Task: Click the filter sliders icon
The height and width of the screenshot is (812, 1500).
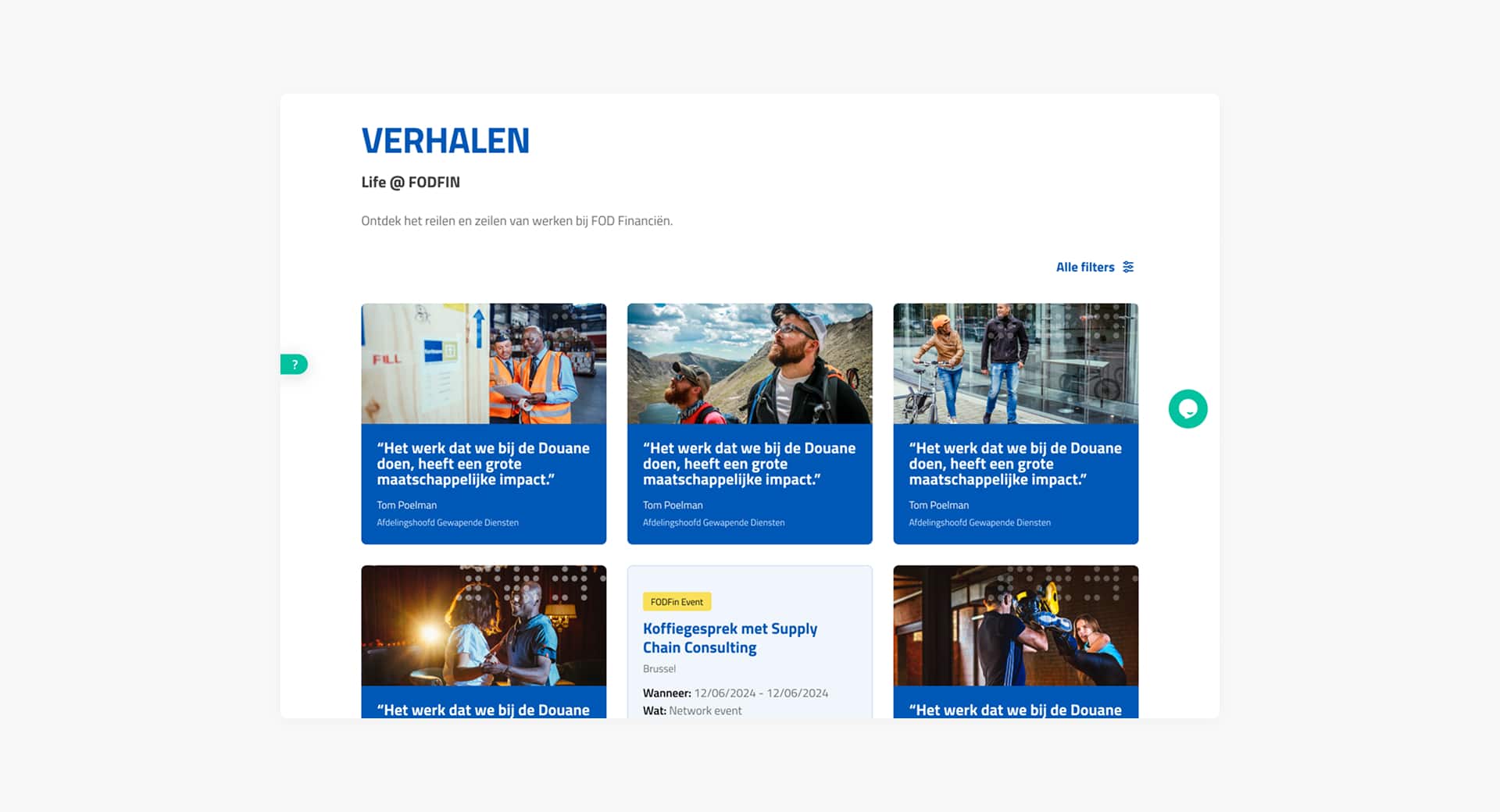Action: [x=1128, y=267]
